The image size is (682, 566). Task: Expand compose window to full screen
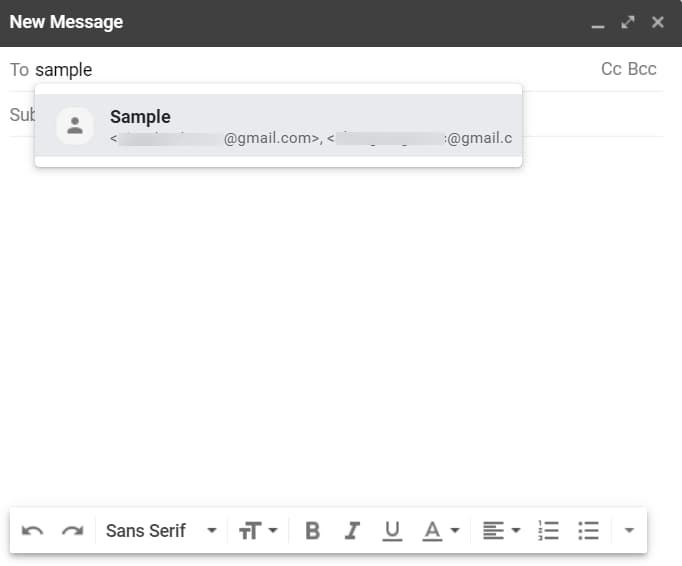(x=628, y=22)
